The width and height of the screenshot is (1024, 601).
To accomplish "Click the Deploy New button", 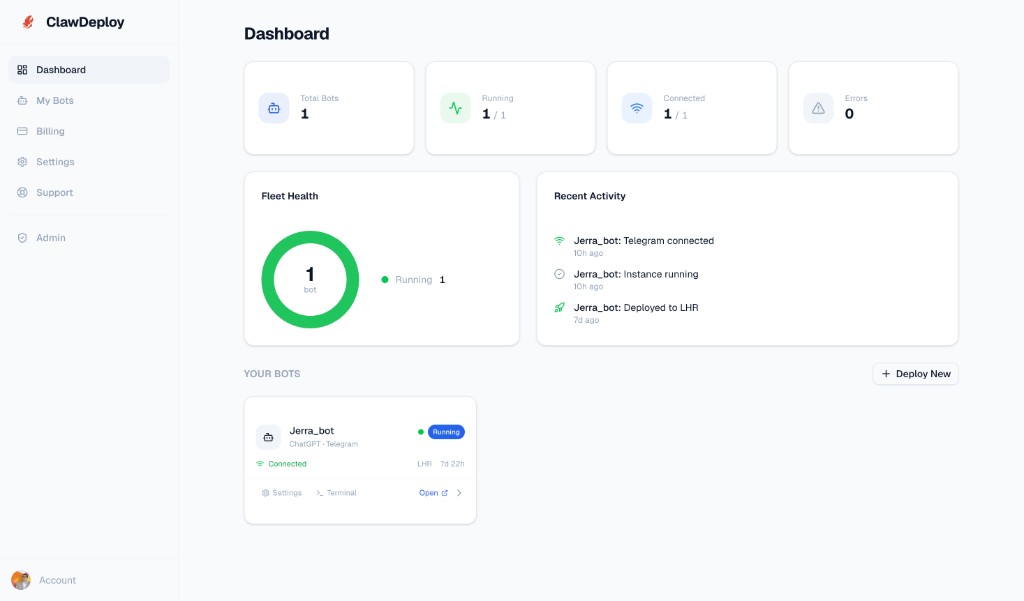I will click(x=915, y=373).
